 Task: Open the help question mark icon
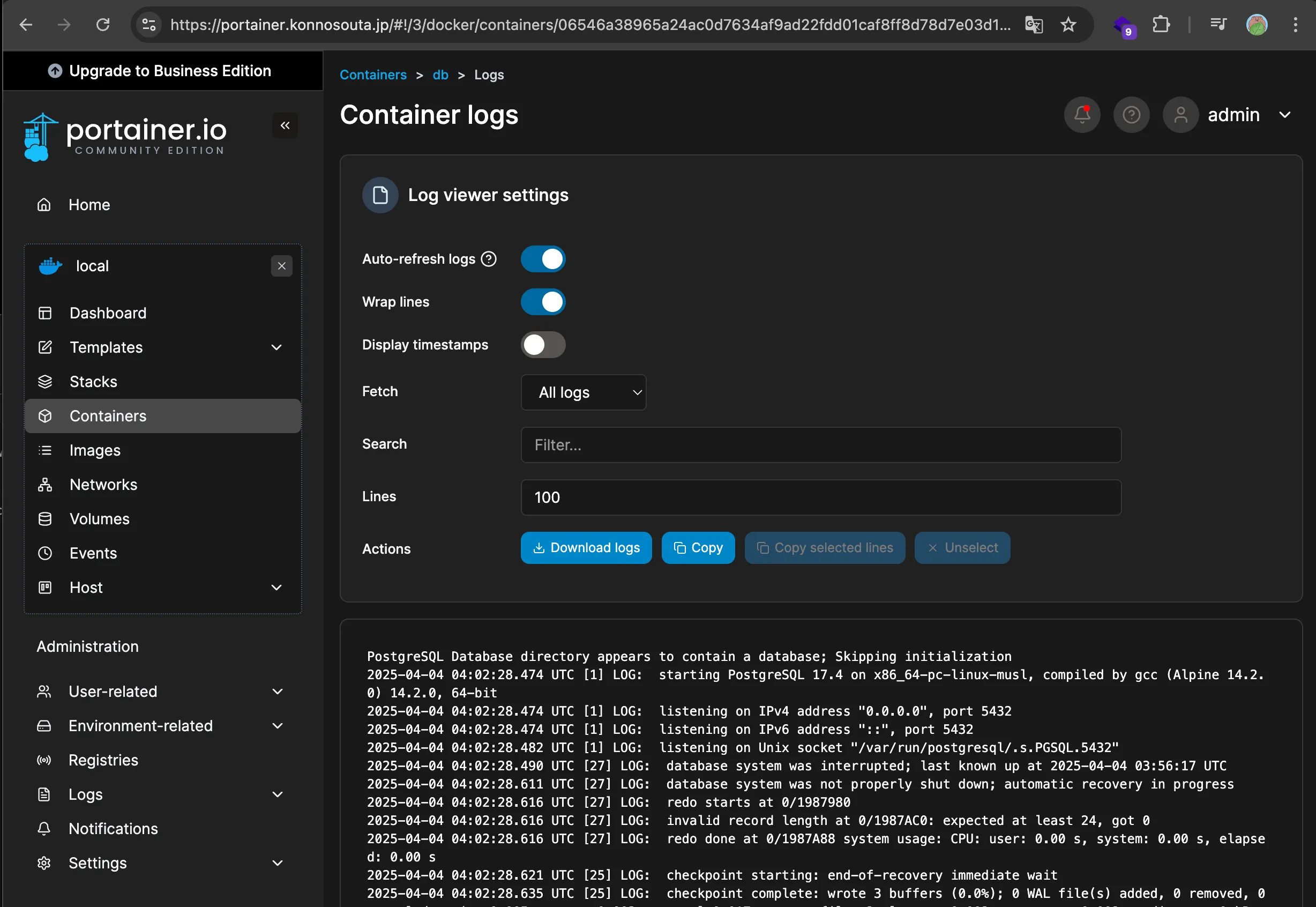[1131, 115]
